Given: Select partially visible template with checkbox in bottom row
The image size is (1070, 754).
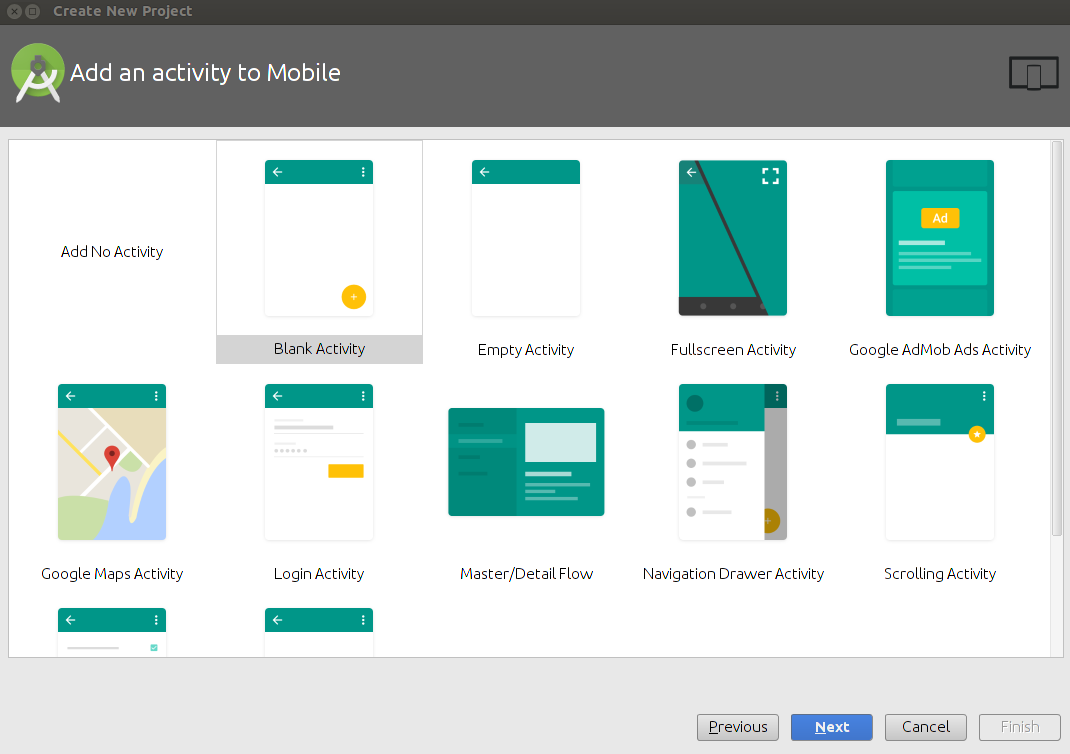Looking at the screenshot, I should [112, 632].
